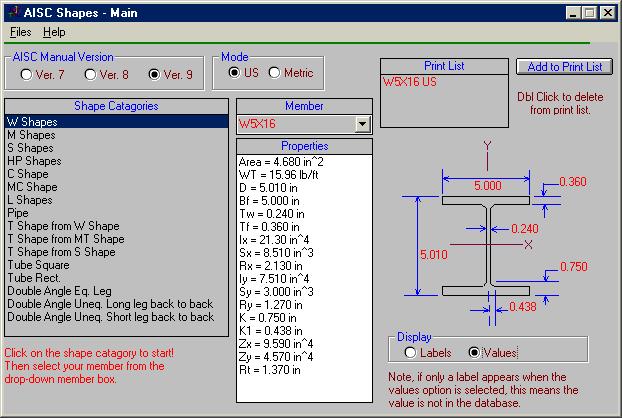Select T Shape from S Shape
The width and height of the screenshot is (622, 418).
point(116,252)
